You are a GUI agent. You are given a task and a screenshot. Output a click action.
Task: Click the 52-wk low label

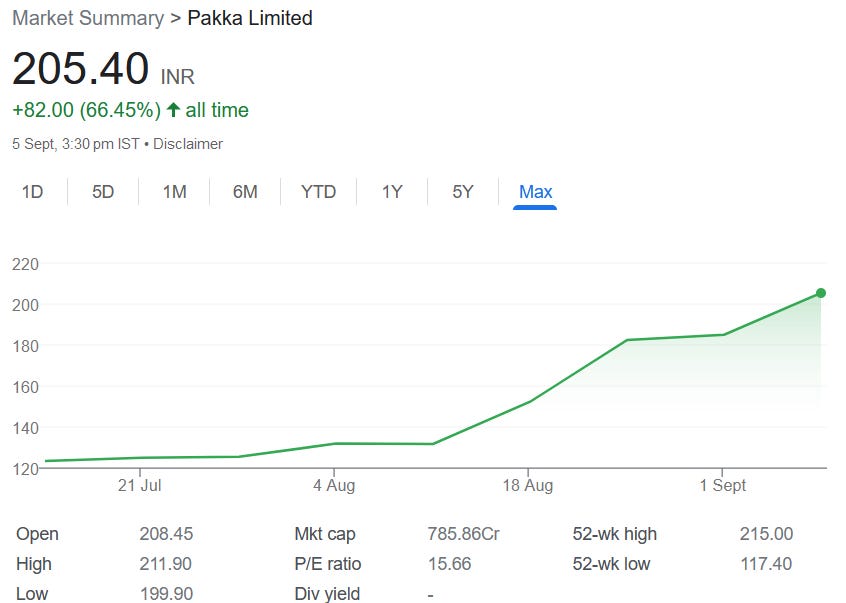pyautogui.click(x=611, y=564)
